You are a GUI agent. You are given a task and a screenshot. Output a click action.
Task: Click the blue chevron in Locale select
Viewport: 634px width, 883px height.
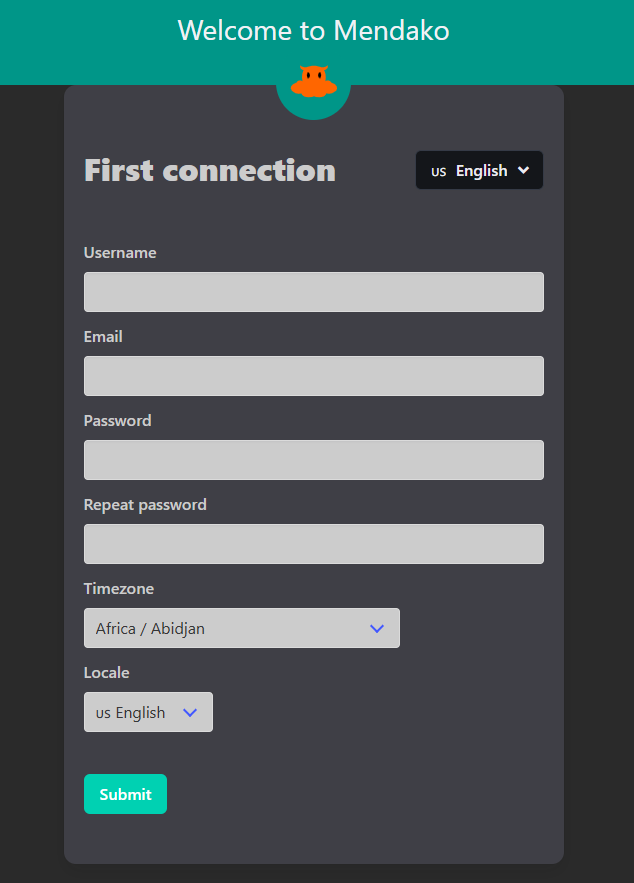pos(190,712)
